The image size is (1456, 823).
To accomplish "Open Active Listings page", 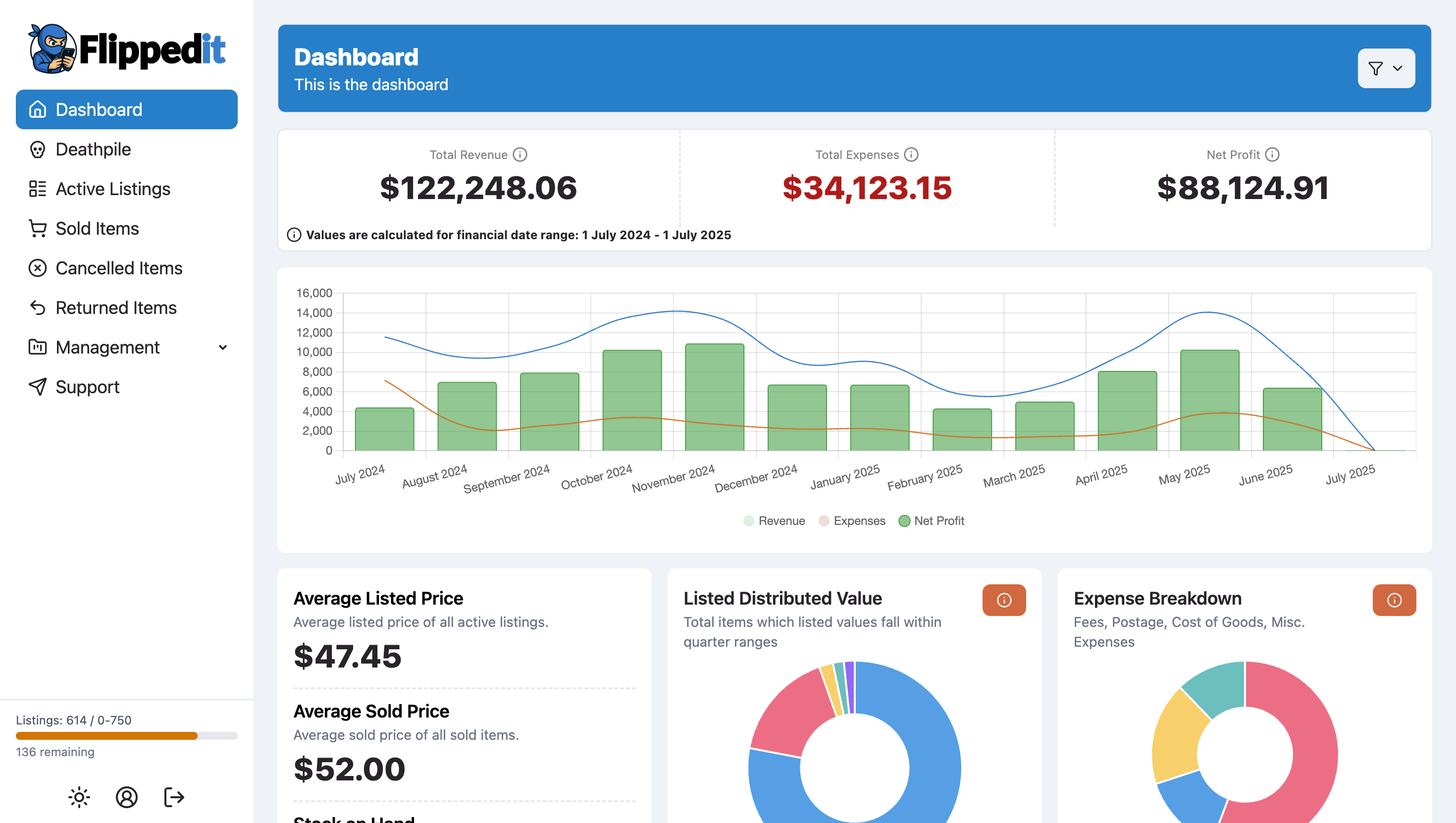I will tap(127, 189).
